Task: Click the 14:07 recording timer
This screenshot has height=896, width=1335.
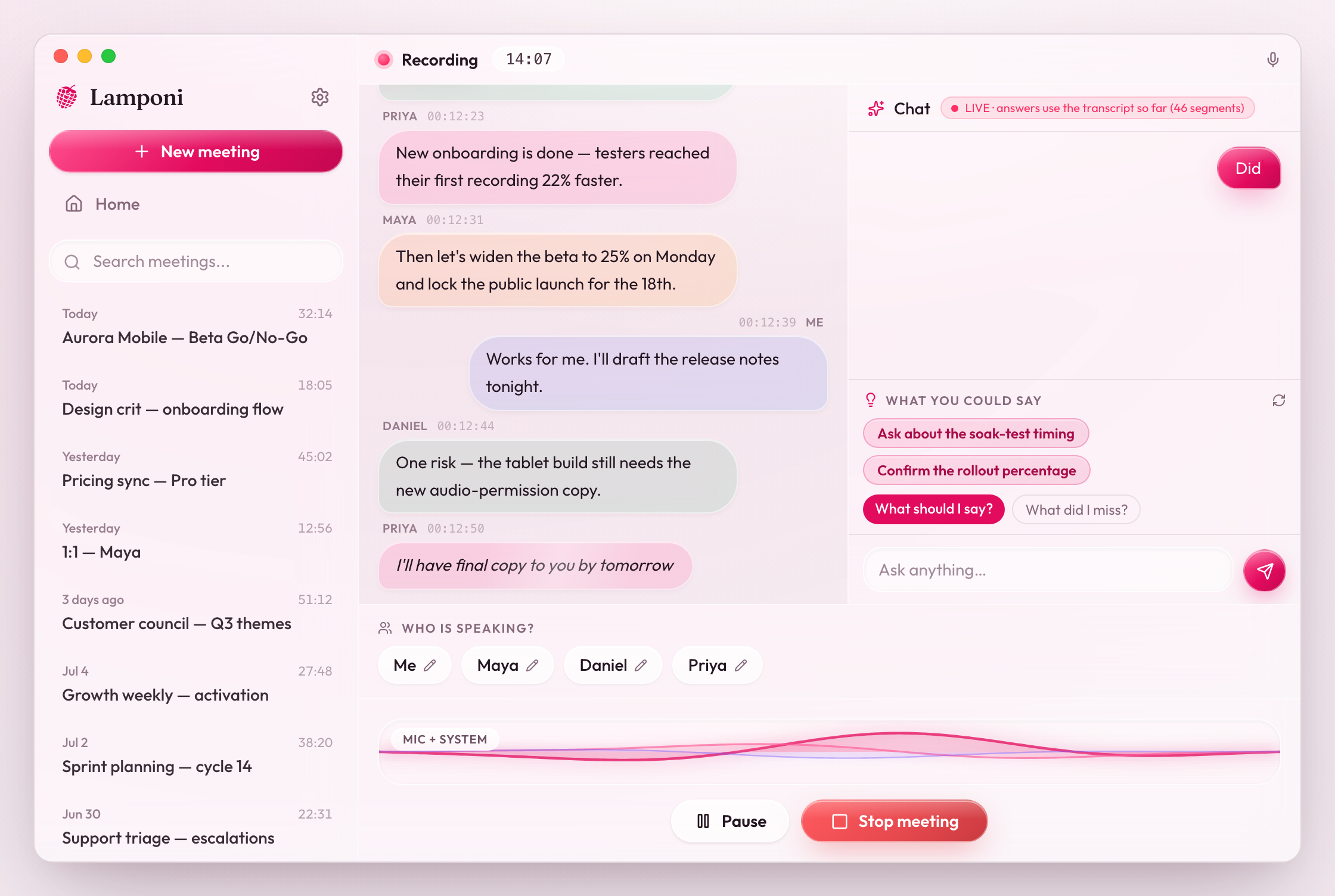Action: click(x=529, y=59)
